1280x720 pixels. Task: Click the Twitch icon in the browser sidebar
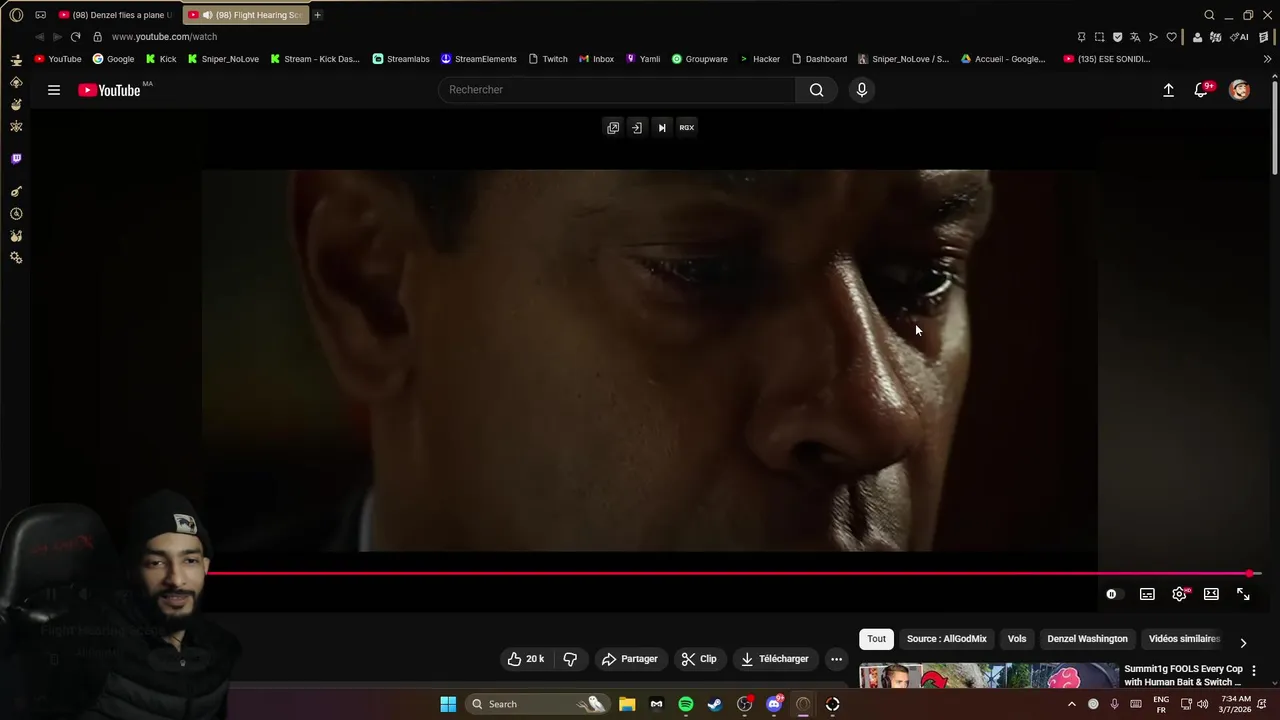[x=16, y=159]
